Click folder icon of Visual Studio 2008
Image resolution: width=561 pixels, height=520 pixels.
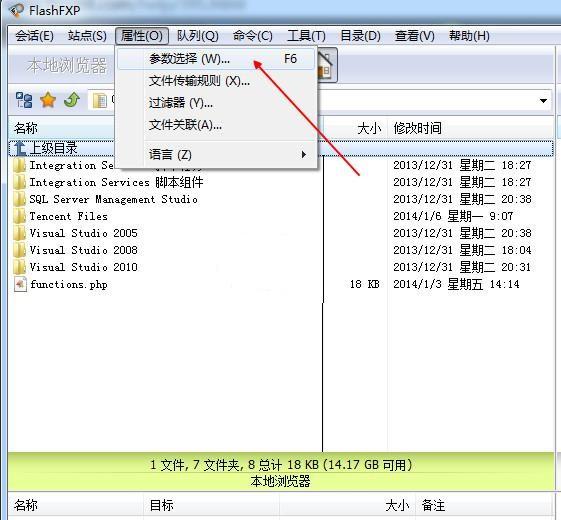(x=20, y=250)
